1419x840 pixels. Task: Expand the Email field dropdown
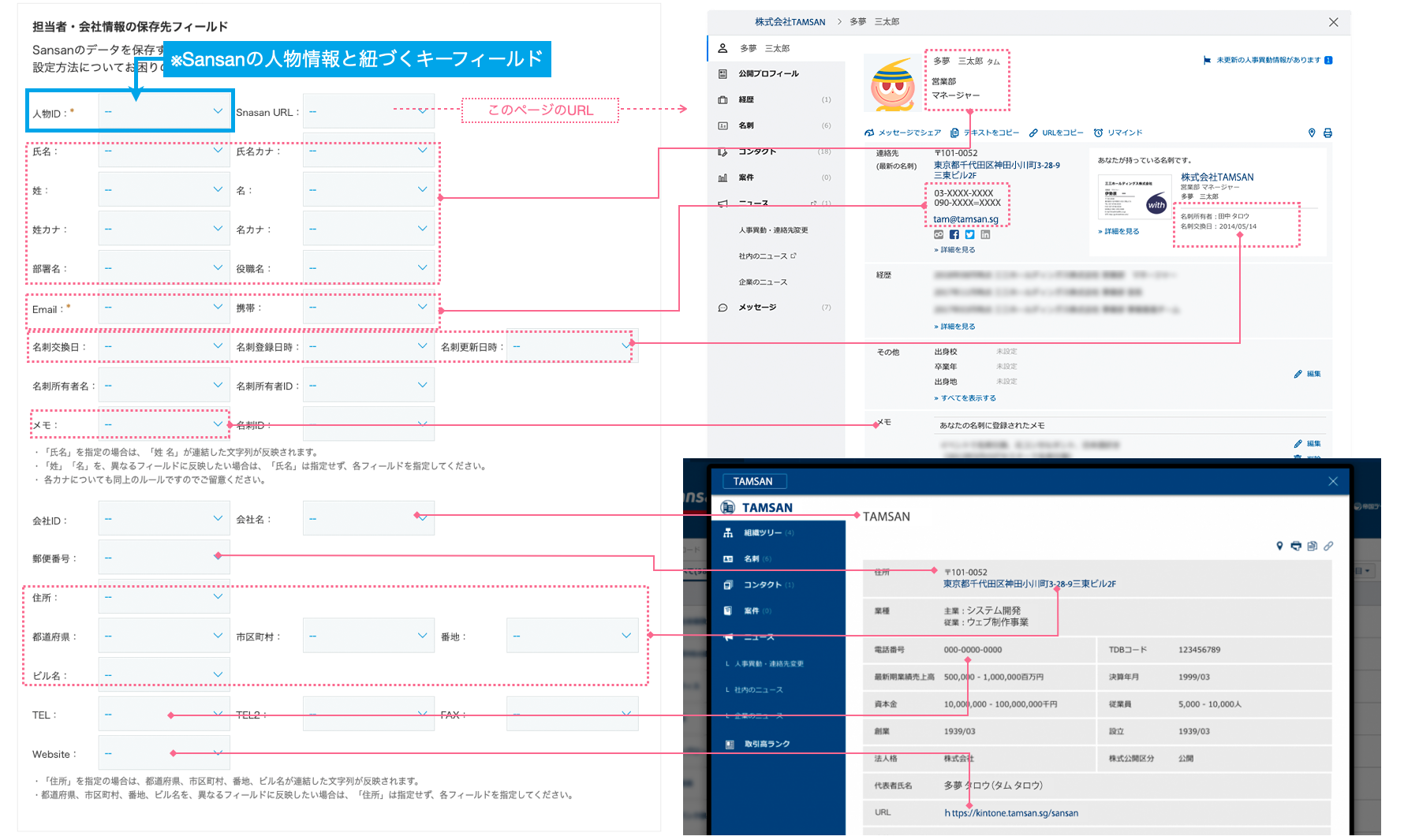pos(164,308)
